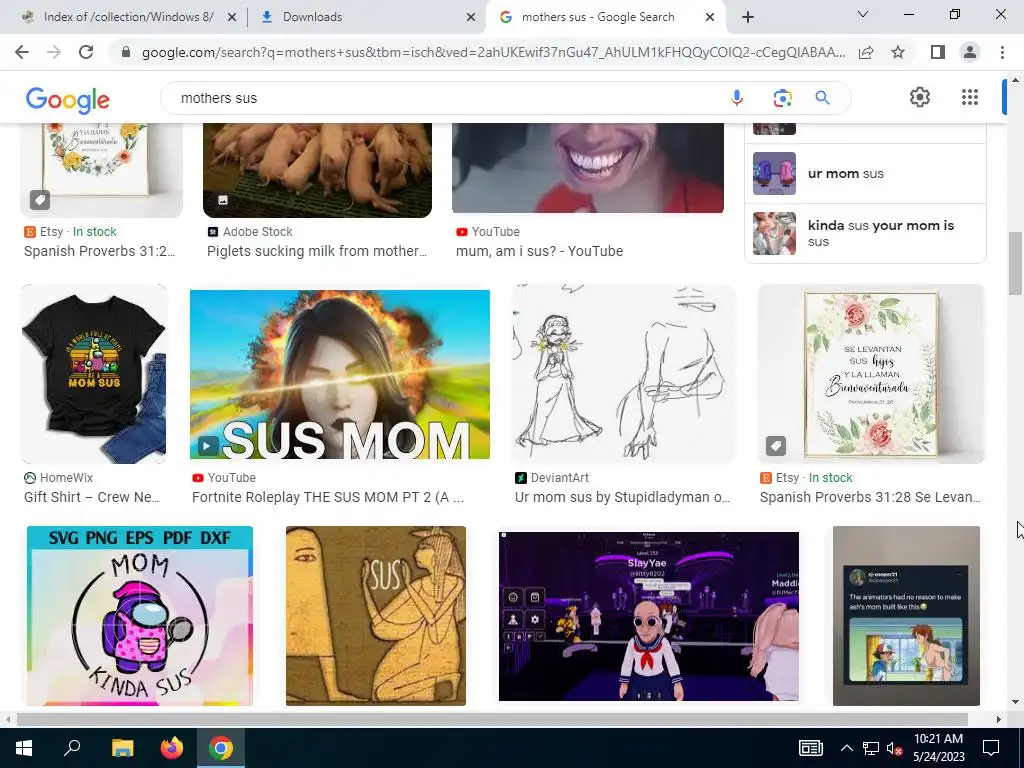Open the Mom Kinda Sus SVG image

coord(140,616)
